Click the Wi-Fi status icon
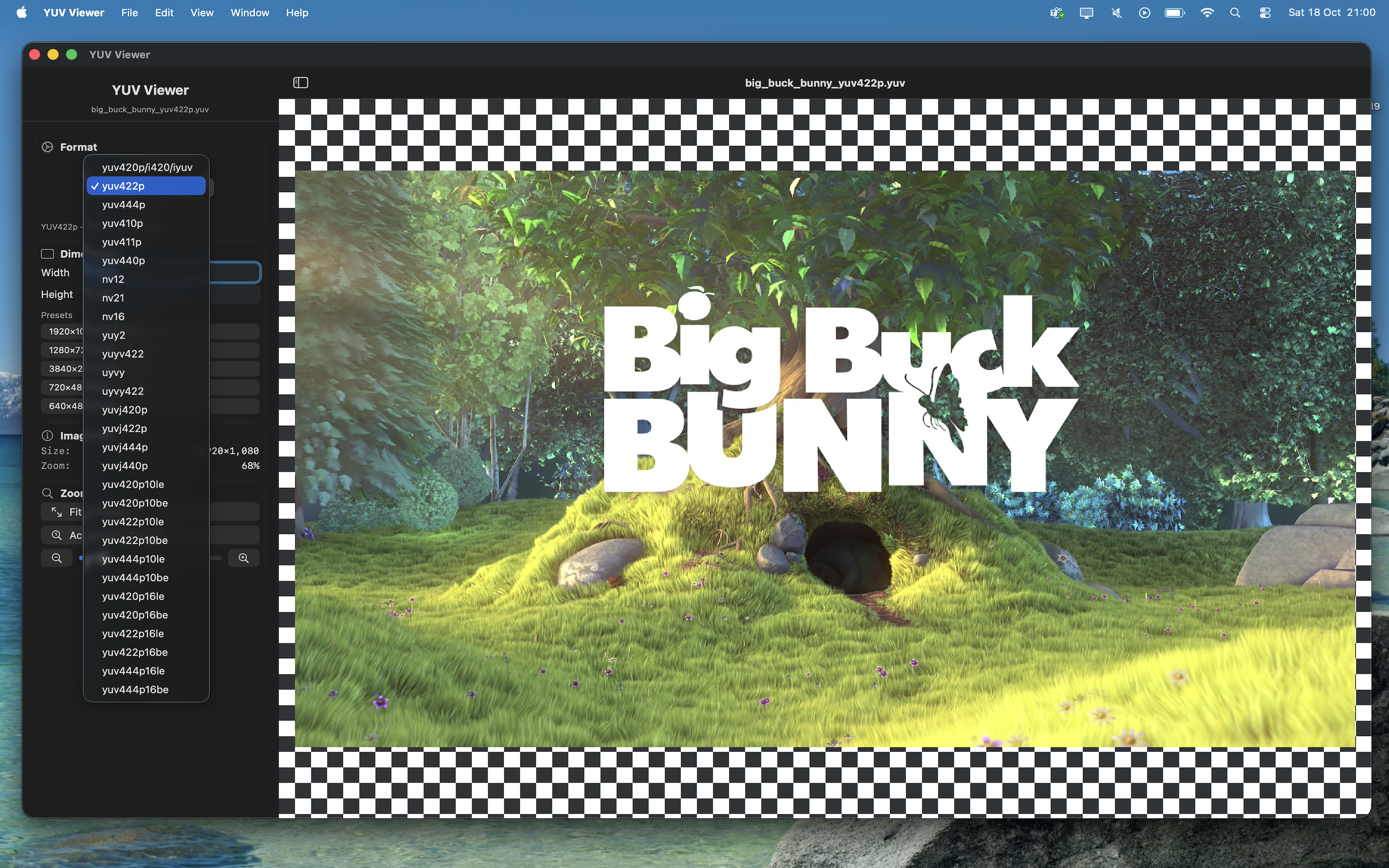The image size is (1389, 868). pyautogui.click(x=1207, y=13)
